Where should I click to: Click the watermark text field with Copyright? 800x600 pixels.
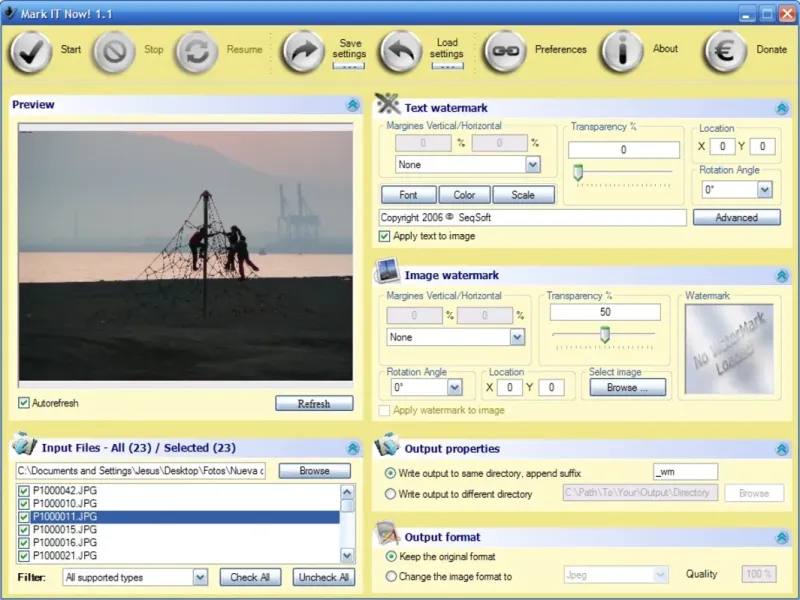pyautogui.click(x=532, y=218)
